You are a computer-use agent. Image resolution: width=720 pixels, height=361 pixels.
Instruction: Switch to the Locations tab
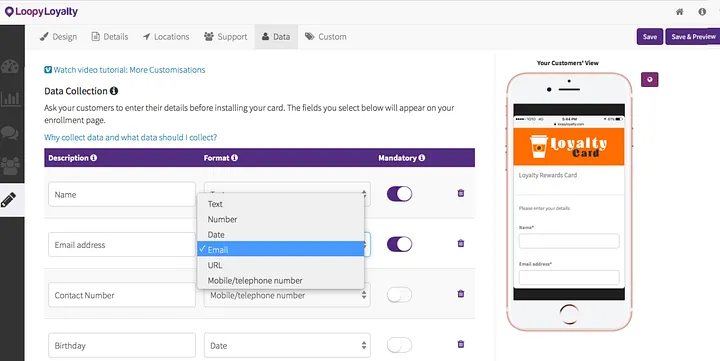(x=166, y=37)
